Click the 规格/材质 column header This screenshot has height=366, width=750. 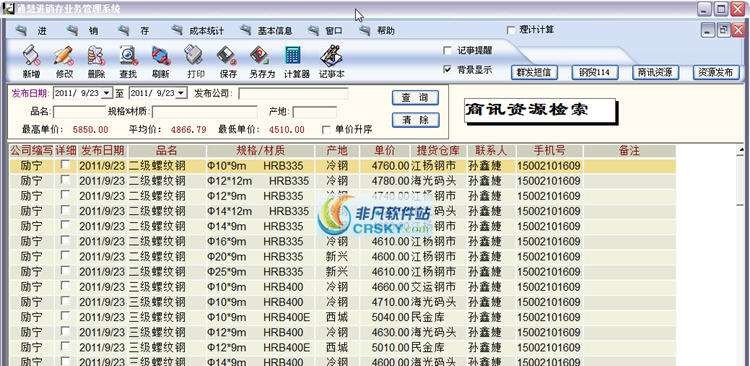pyautogui.click(x=260, y=151)
